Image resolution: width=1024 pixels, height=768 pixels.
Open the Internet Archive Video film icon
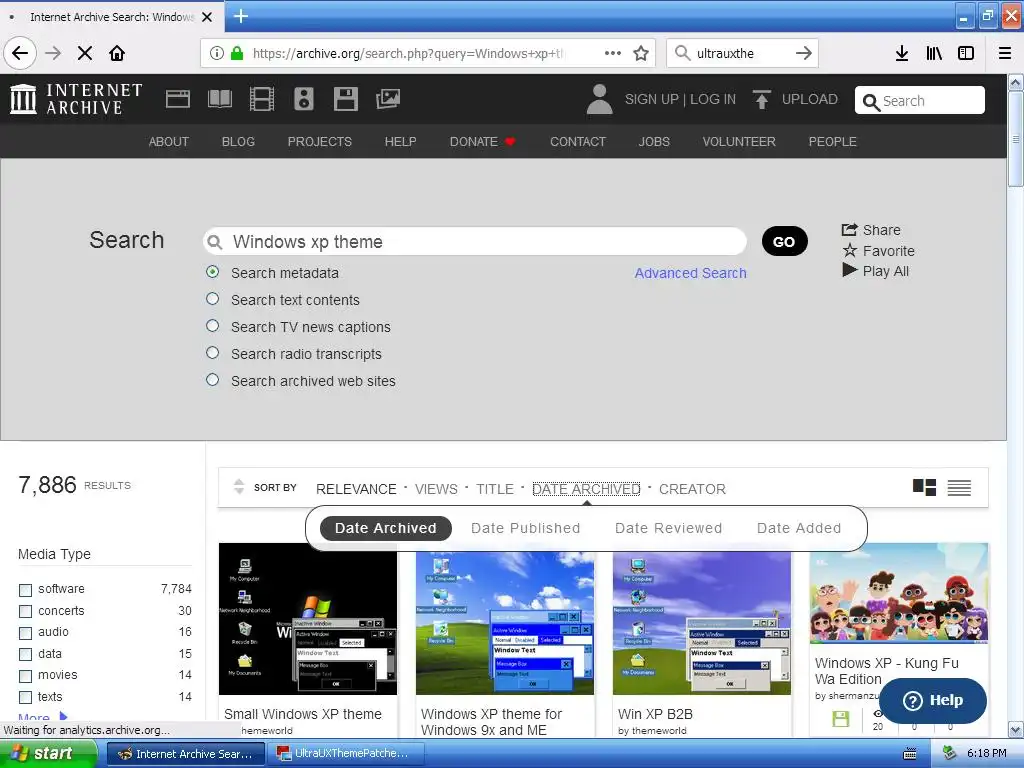(x=262, y=99)
